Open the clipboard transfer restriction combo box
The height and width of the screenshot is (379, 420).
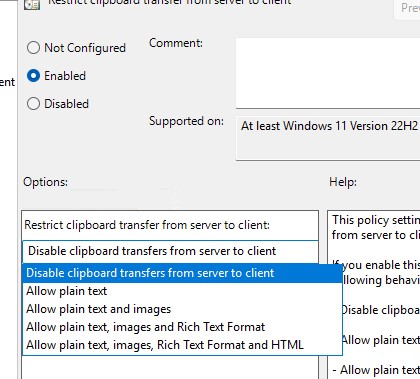click(170, 251)
